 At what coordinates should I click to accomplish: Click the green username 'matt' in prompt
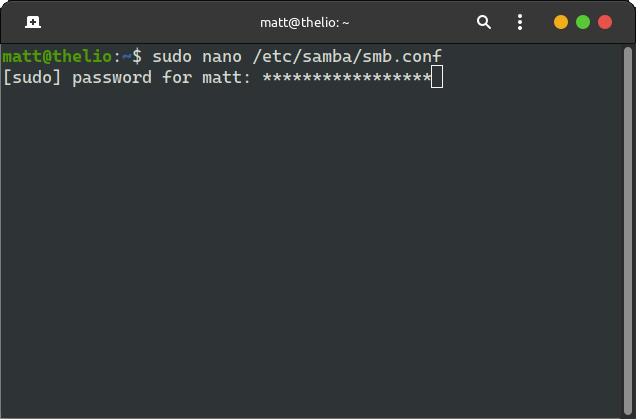22,57
